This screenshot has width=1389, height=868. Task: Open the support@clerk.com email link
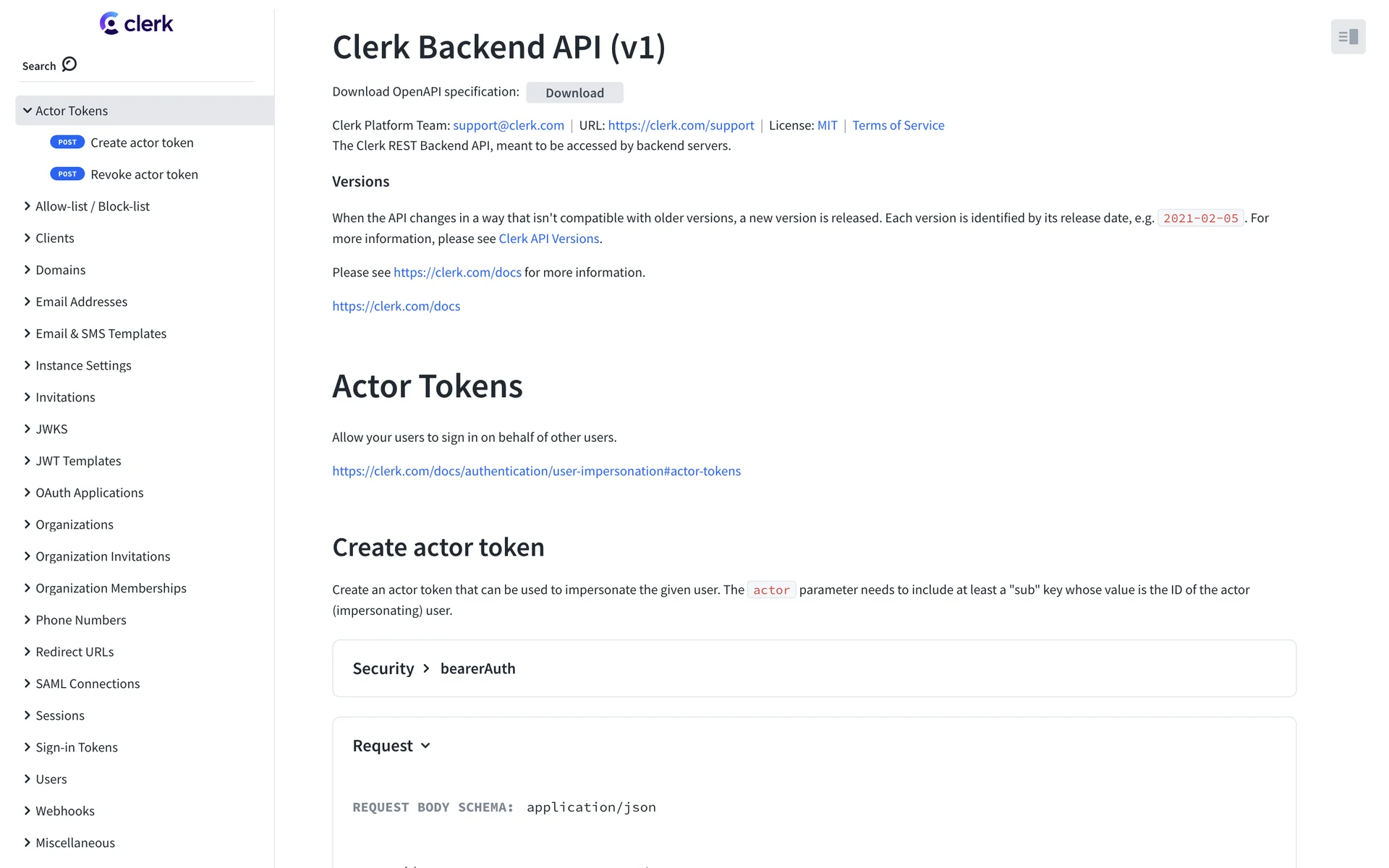click(x=509, y=125)
